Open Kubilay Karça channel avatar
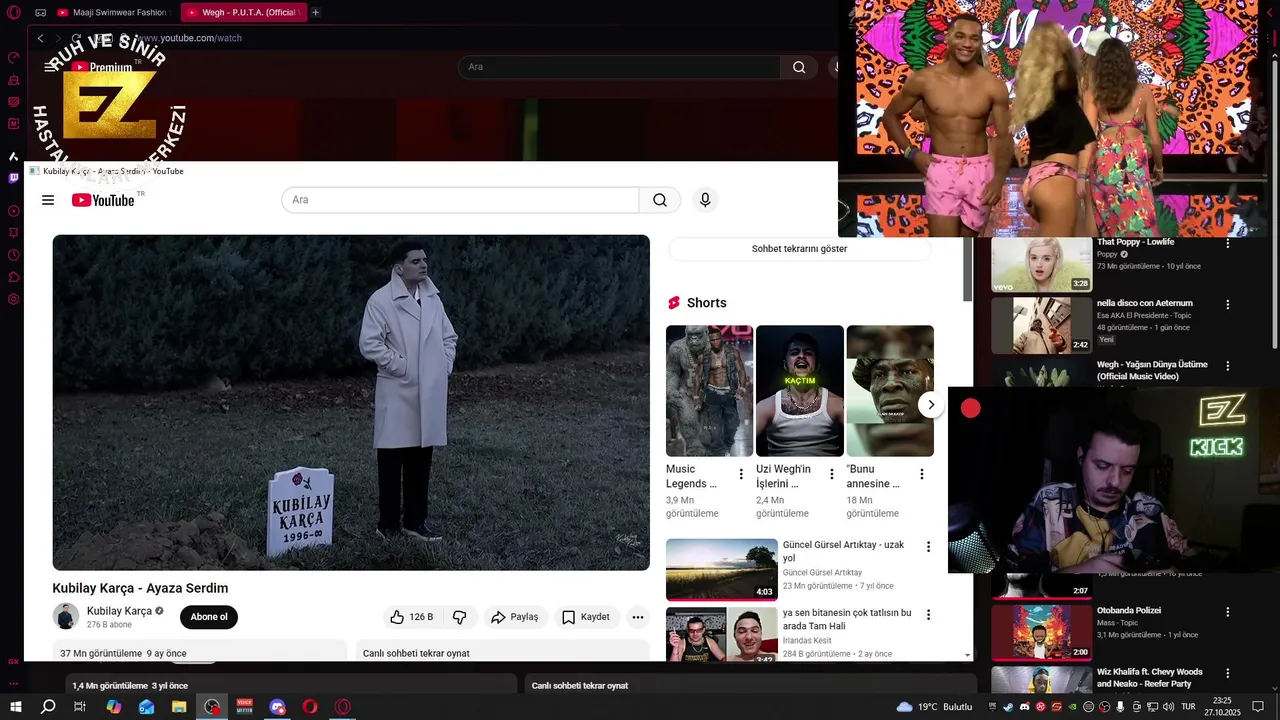Viewport: 1280px width, 720px height. tap(66, 616)
